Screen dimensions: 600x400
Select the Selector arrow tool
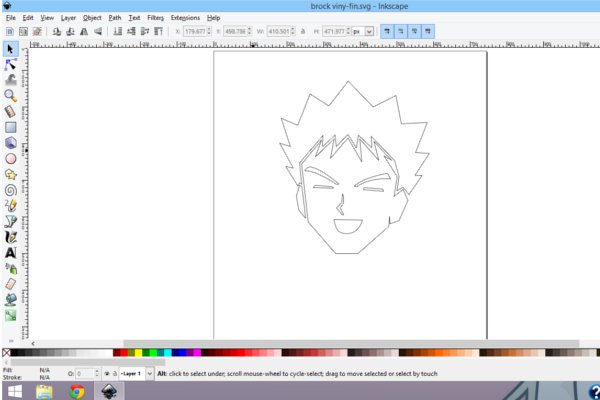pyautogui.click(x=10, y=49)
